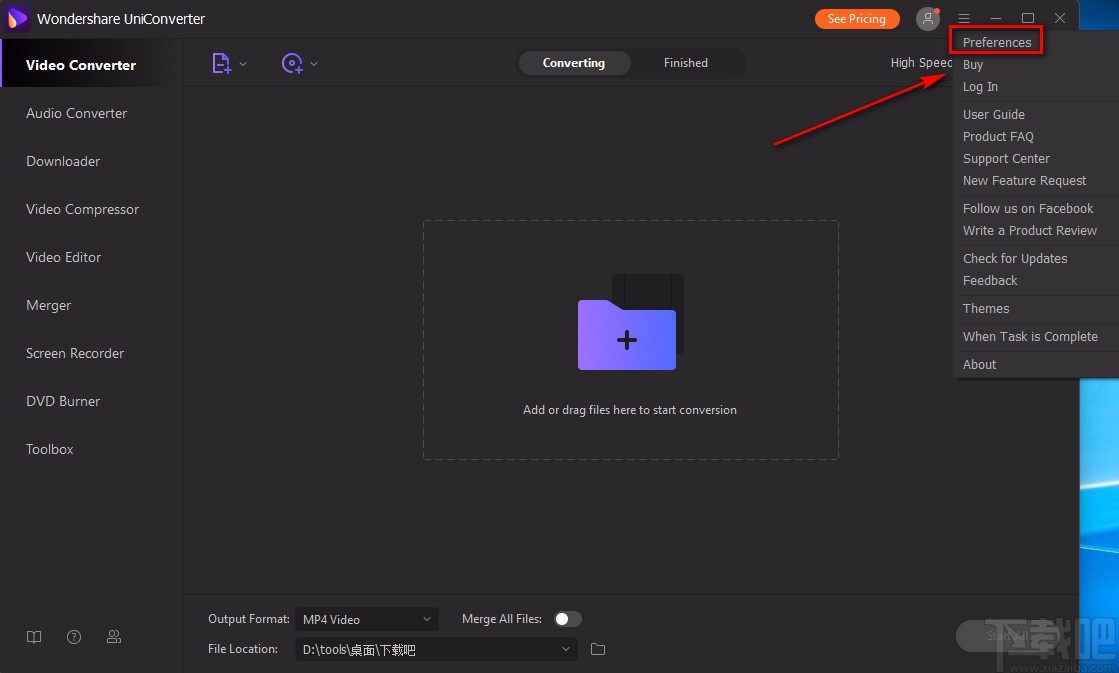The height and width of the screenshot is (673, 1119).
Task: Open the user account avatar icon
Action: tap(927, 19)
